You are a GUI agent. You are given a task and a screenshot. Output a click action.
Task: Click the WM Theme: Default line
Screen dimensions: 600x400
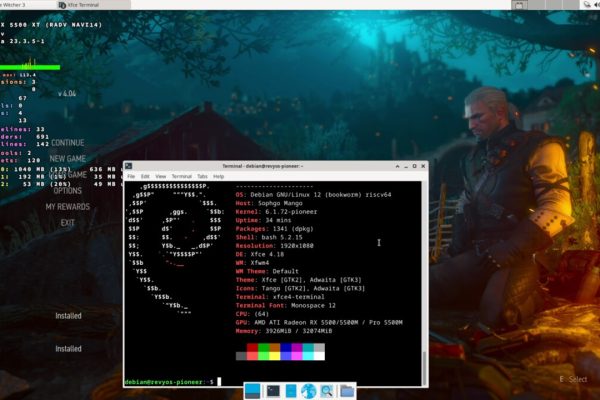[x=267, y=271]
